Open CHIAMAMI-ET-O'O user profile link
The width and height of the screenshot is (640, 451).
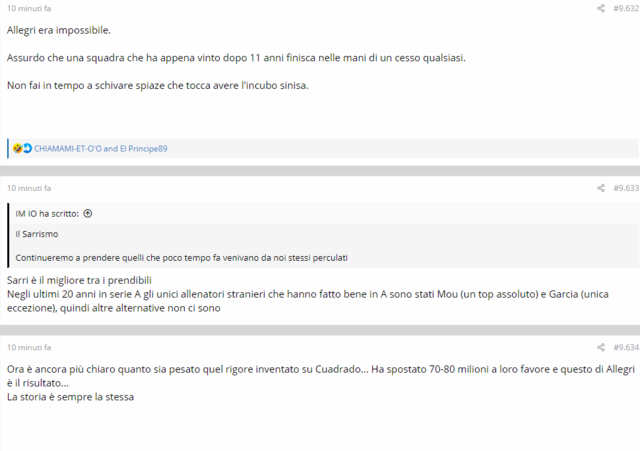[x=68, y=149]
